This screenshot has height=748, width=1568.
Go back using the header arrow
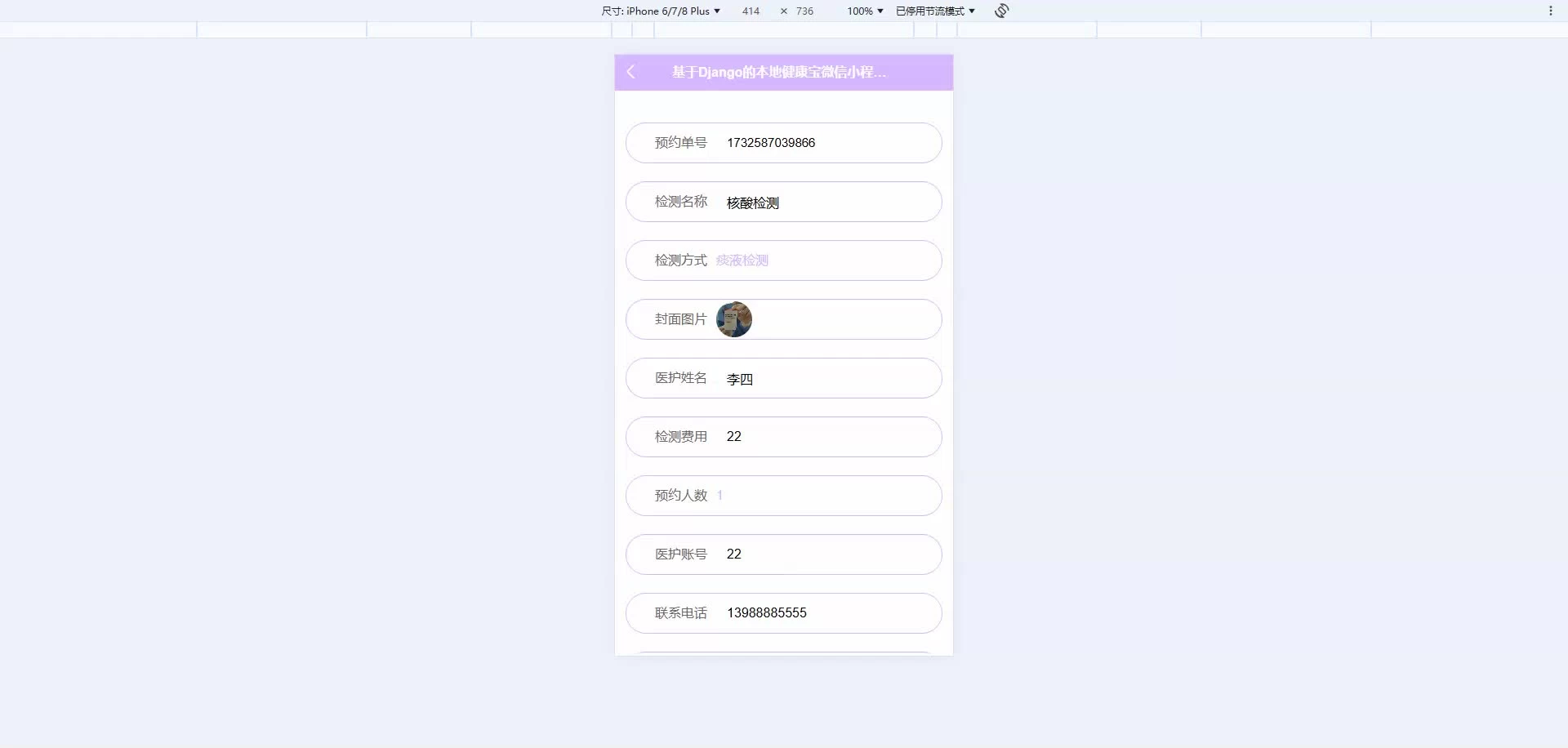click(x=630, y=72)
